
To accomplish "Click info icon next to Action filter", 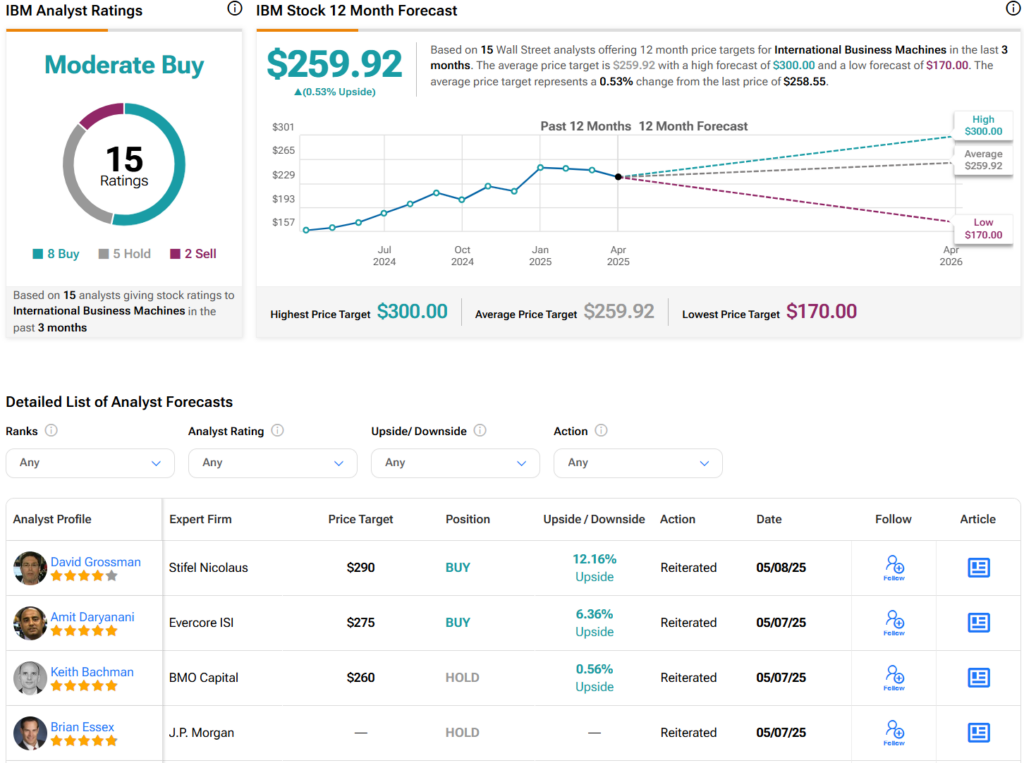I will [601, 430].
